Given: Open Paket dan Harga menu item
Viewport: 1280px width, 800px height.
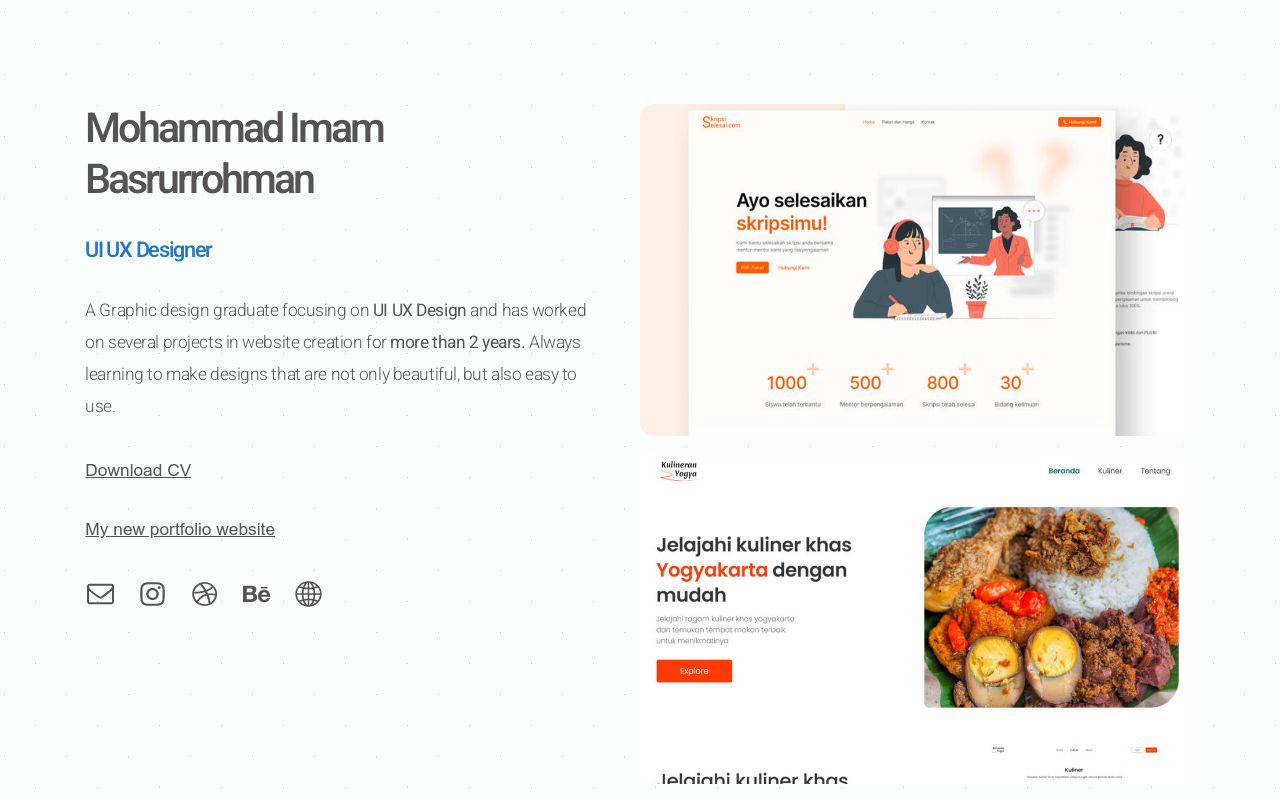Looking at the screenshot, I should tap(897, 122).
